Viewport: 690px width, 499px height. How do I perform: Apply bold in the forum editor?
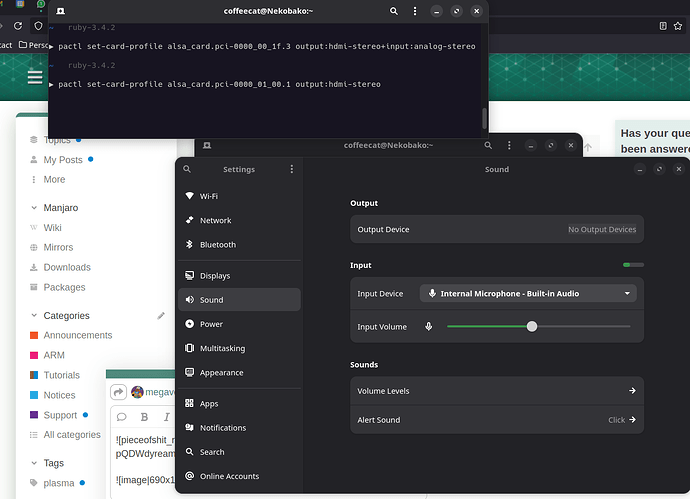pyautogui.click(x=144, y=417)
